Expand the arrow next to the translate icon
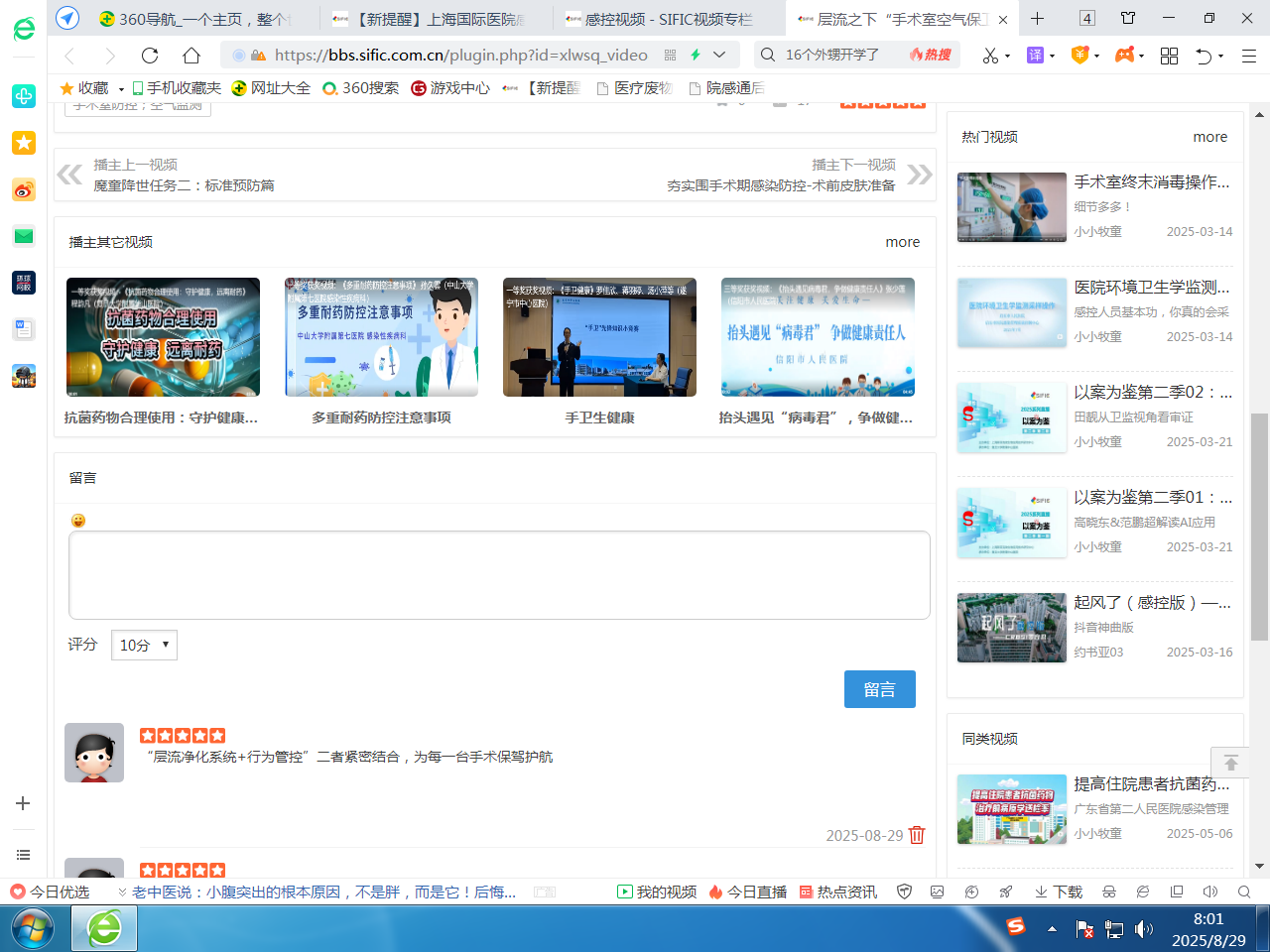Viewport: 1270px width, 952px height. click(x=1053, y=56)
